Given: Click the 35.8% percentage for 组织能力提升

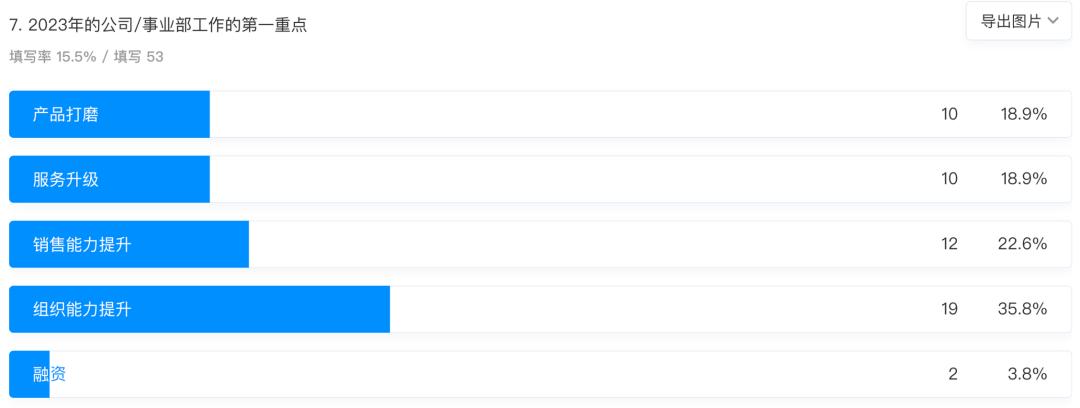Looking at the screenshot, I should pyautogui.click(x=1023, y=309).
